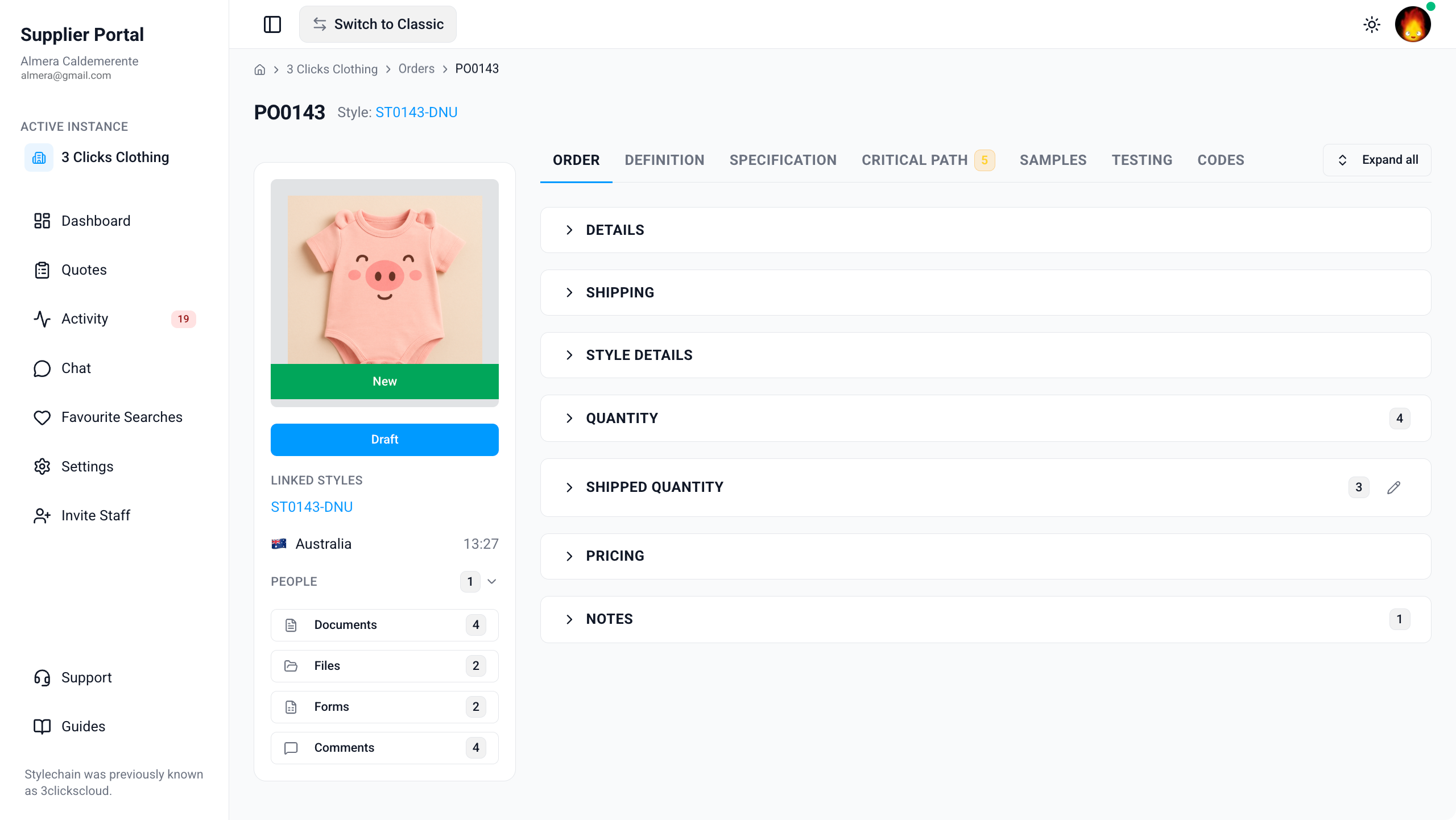
Task: Click the blue Draft status button
Action: click(x=384, y=440)
